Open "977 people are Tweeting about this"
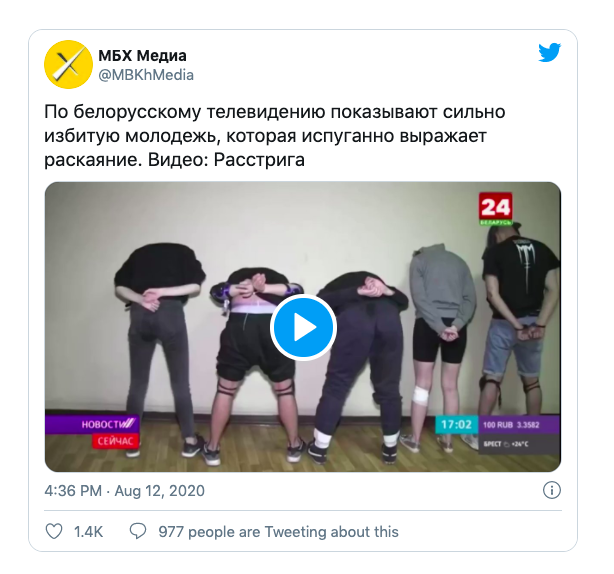Viewport: 614px width, 574px height. point(278,532)
